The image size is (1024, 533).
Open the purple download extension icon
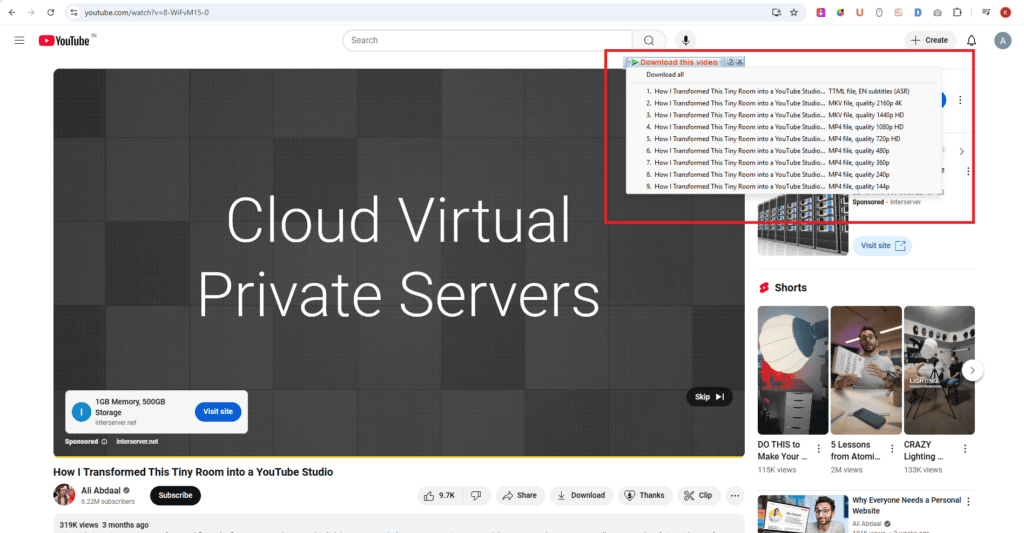[821, 12]
